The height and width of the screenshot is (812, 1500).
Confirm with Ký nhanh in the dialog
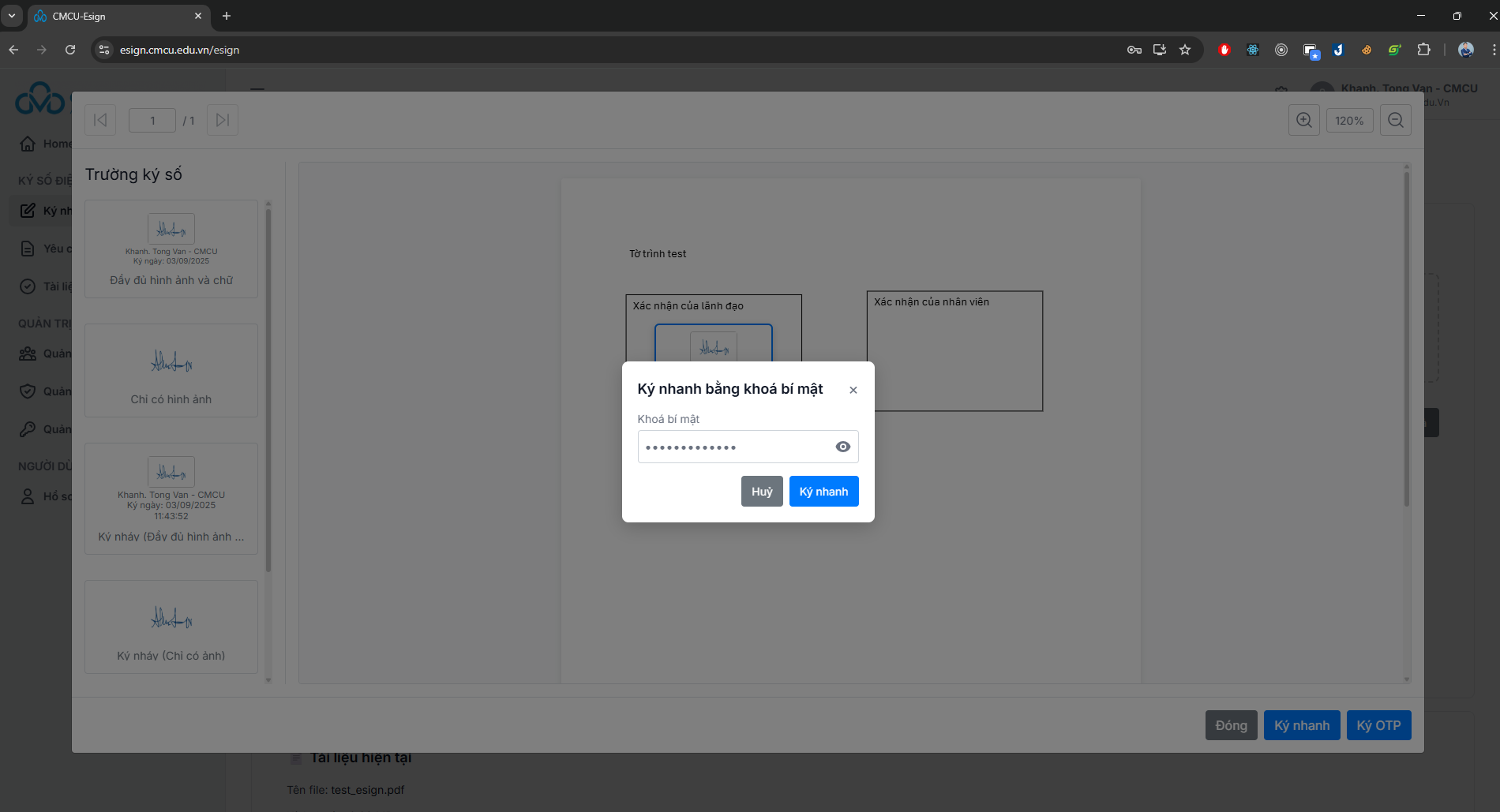tap(823, 492)
